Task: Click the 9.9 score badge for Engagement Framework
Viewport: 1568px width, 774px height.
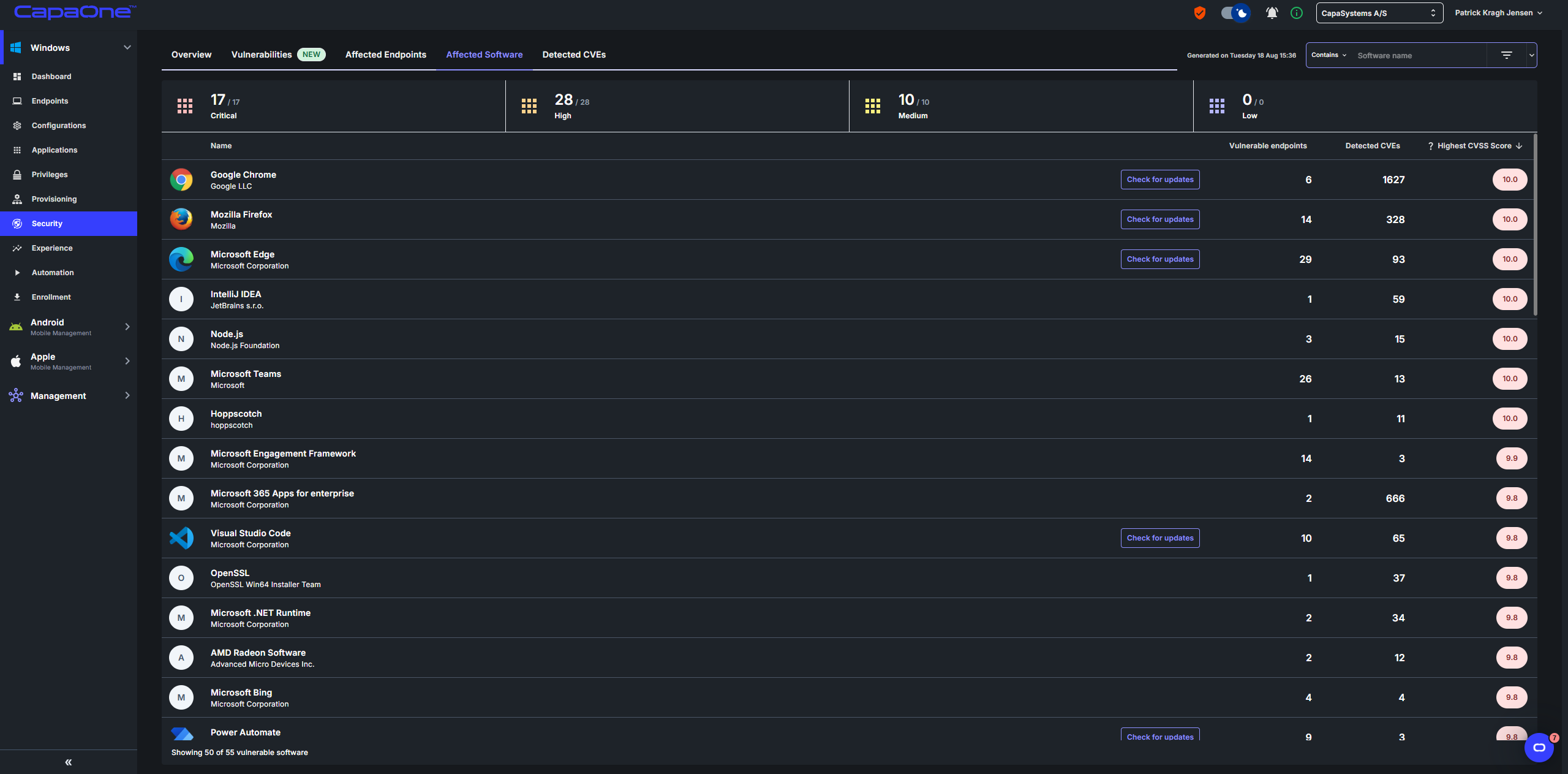Action: (x=1512, y=458)
